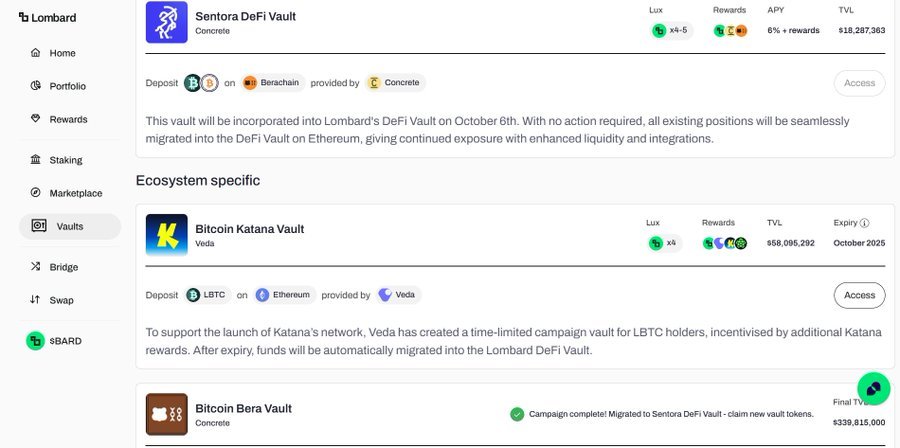
Task: Click the disabled Access button for Sentora Vault
Action: [859, 83]
